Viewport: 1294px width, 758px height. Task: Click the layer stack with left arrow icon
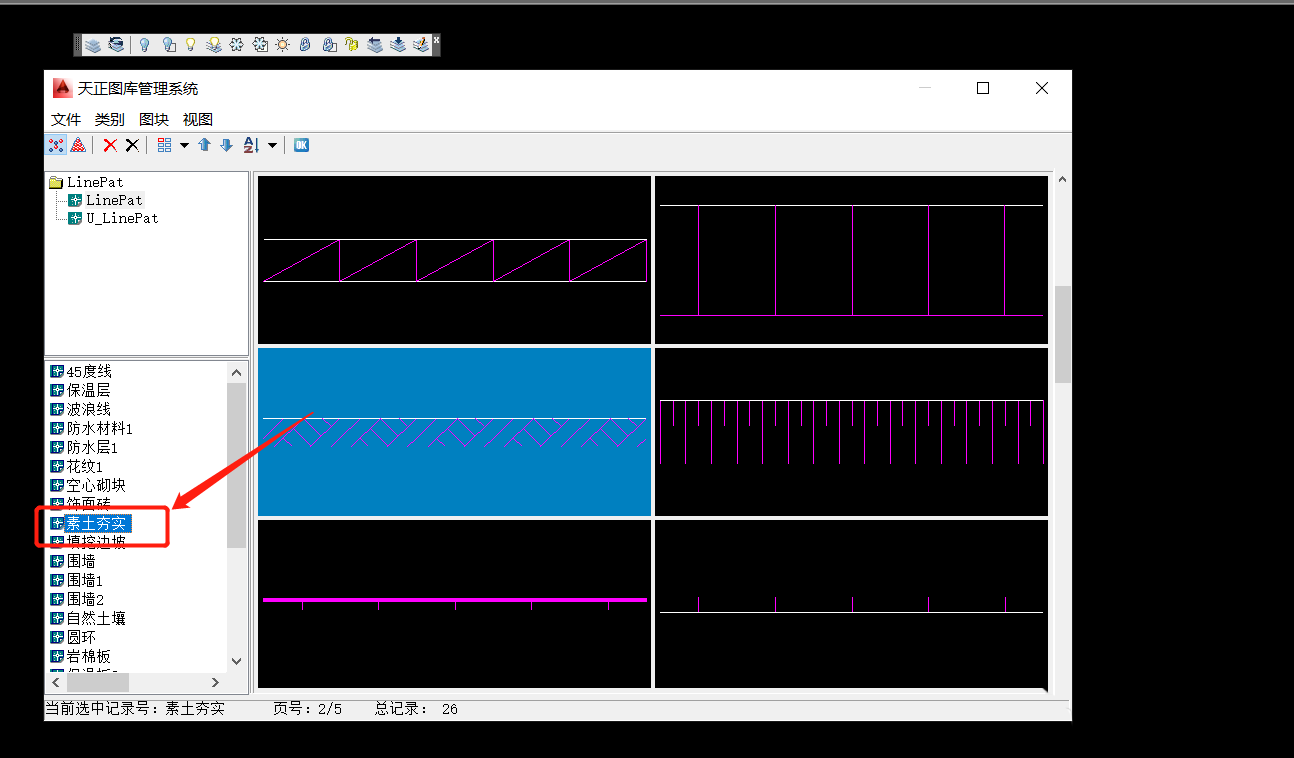pos(375,45)
